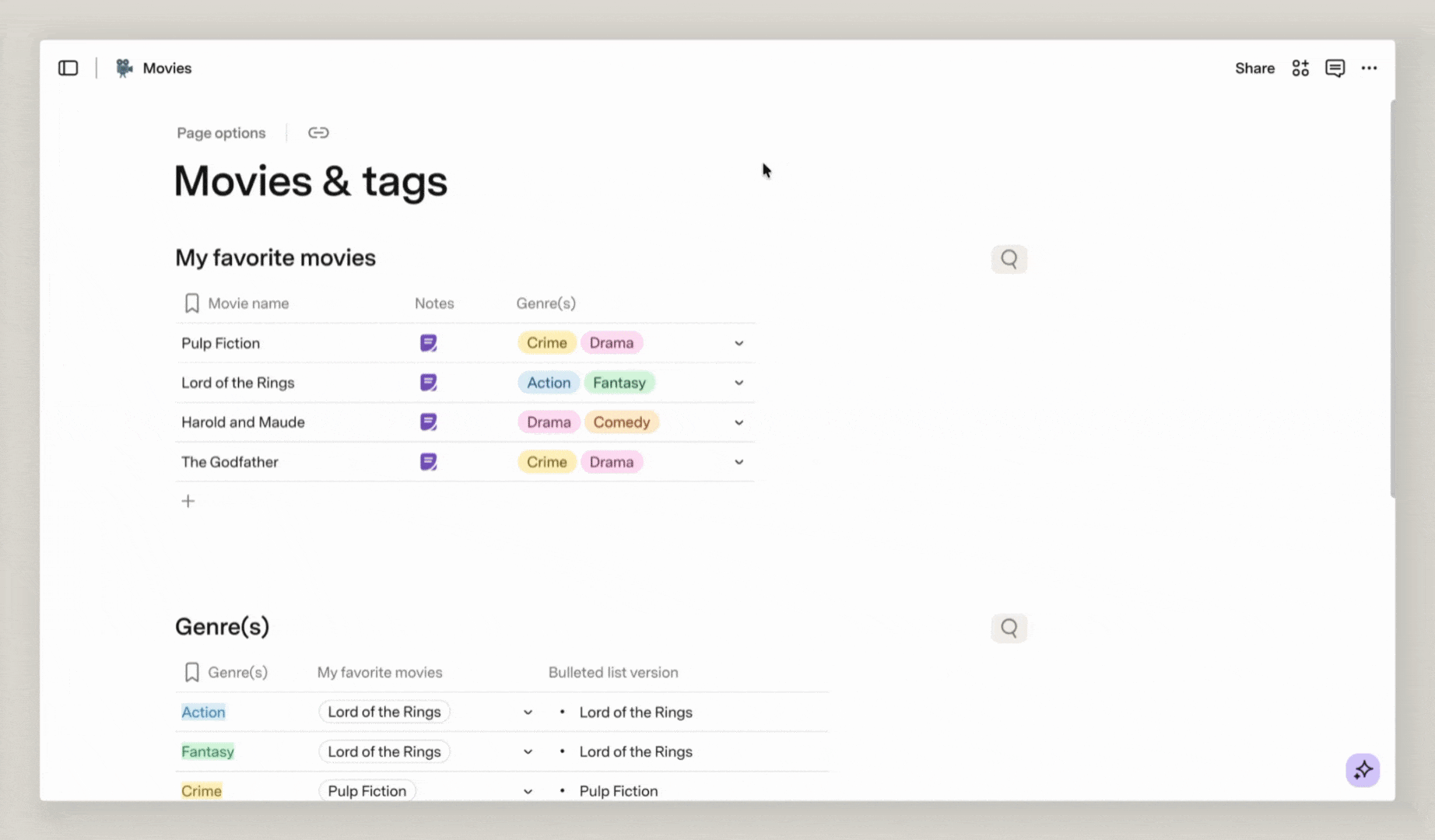The height and width of the screenshot is (840, 1435).
Task: Open the three-dot more options menu
Action: (x=1369, y=68)
